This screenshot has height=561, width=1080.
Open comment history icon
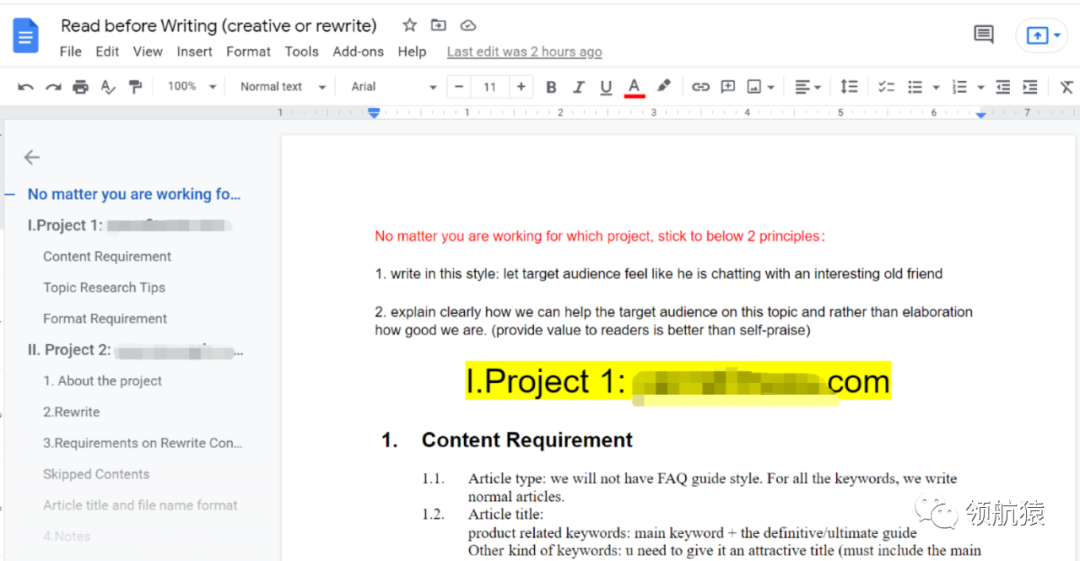[x=983, y=35]
